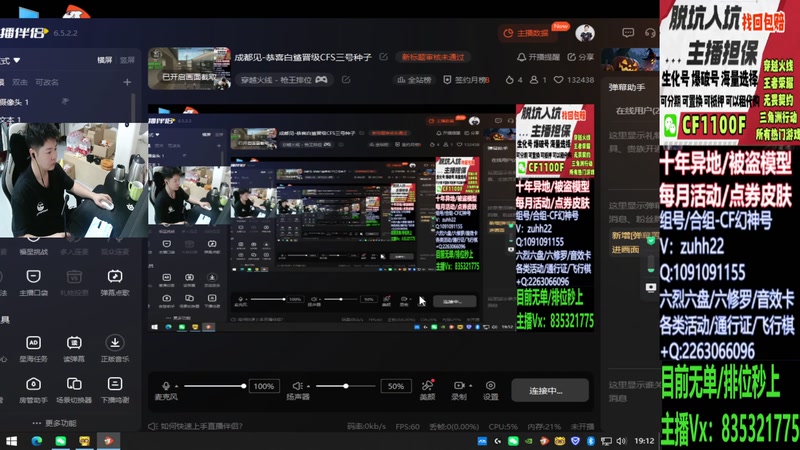Open the headset support icon

(650, 33)
